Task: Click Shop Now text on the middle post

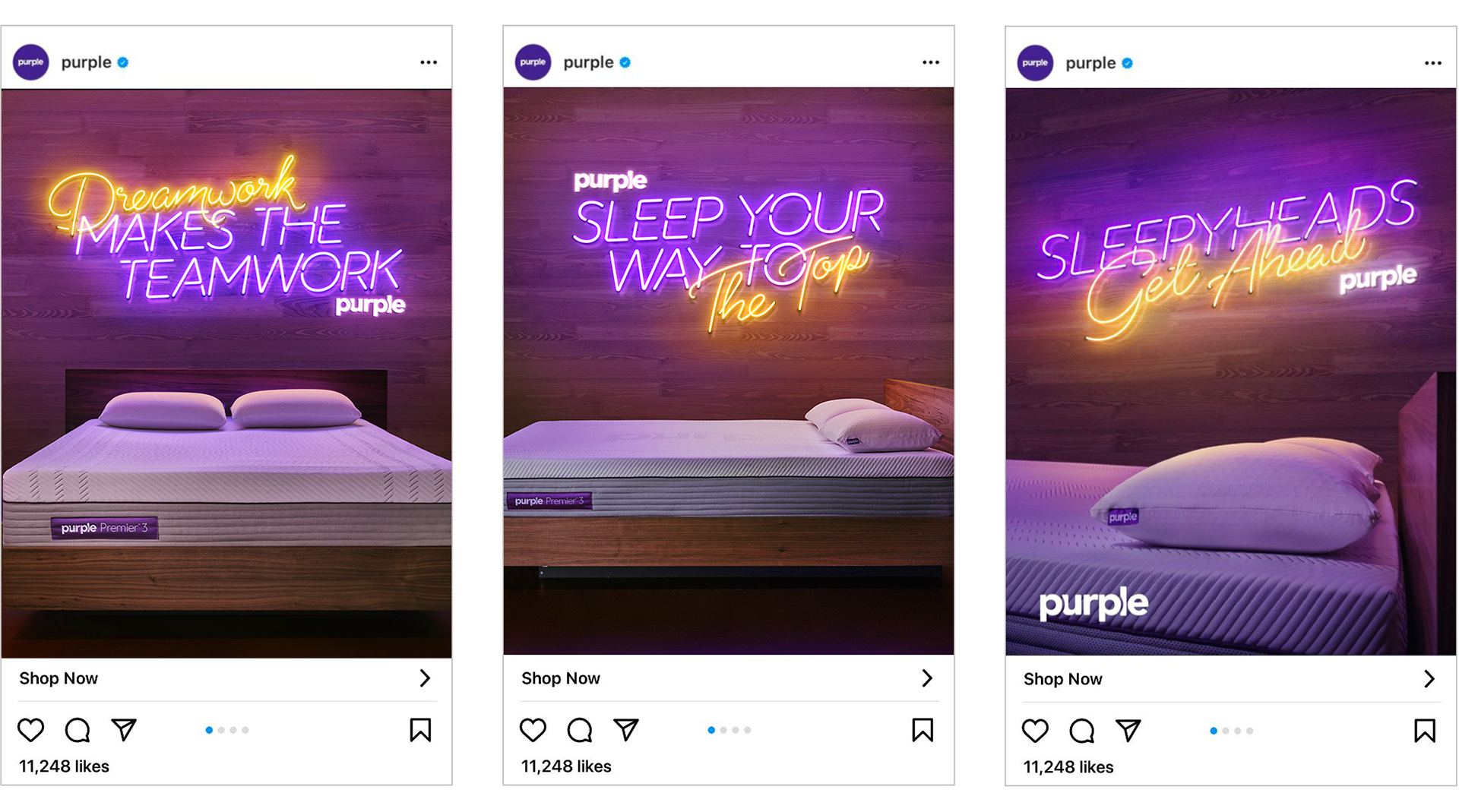Action: click(x=561, y=678)
